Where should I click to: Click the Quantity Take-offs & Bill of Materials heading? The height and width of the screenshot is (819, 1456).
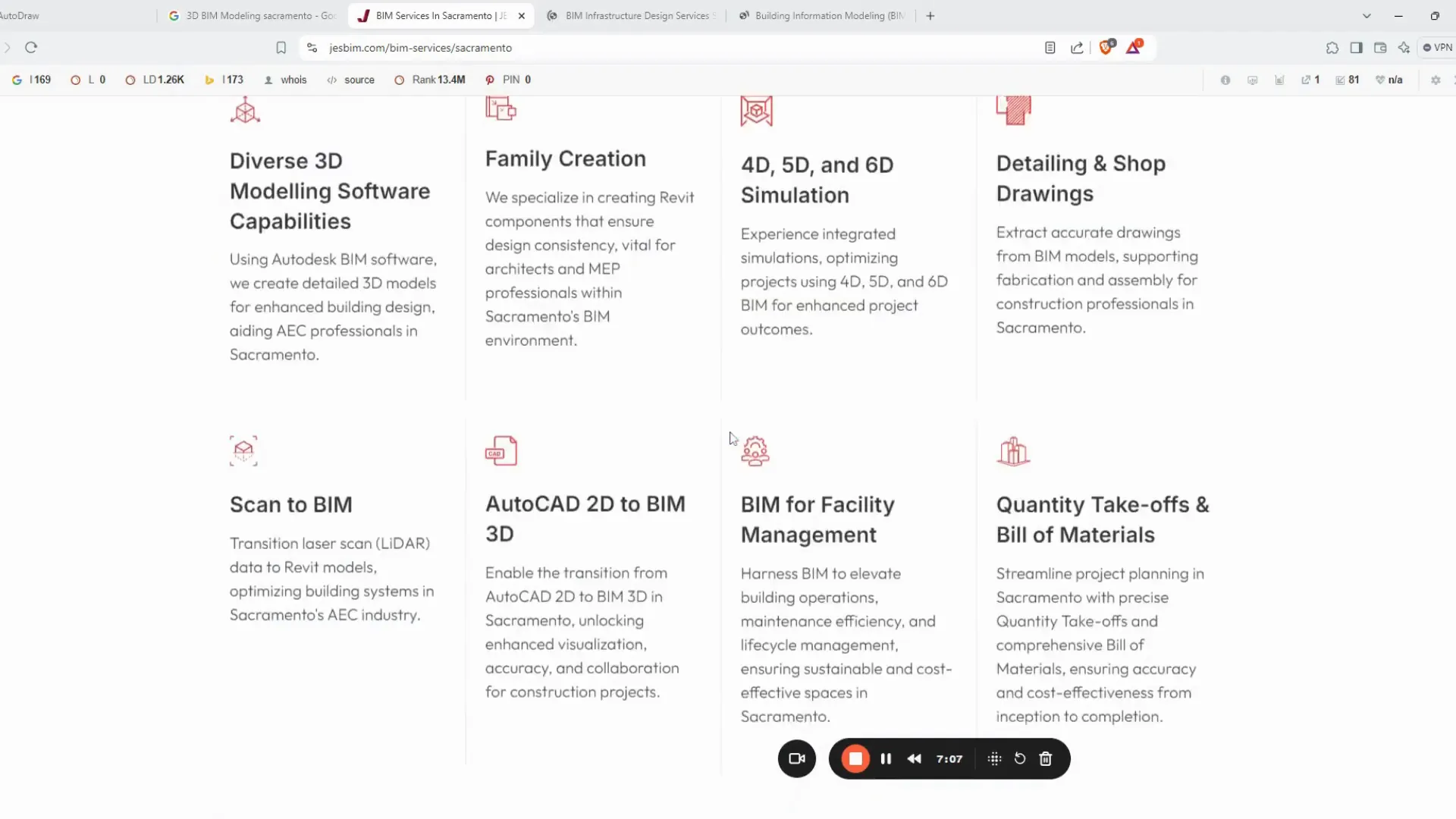pyautogui.click(x=1103, y=519)
